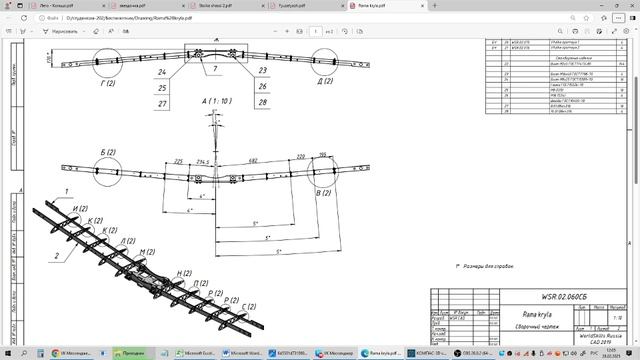Click the position number 28 callout

[262, 102]
